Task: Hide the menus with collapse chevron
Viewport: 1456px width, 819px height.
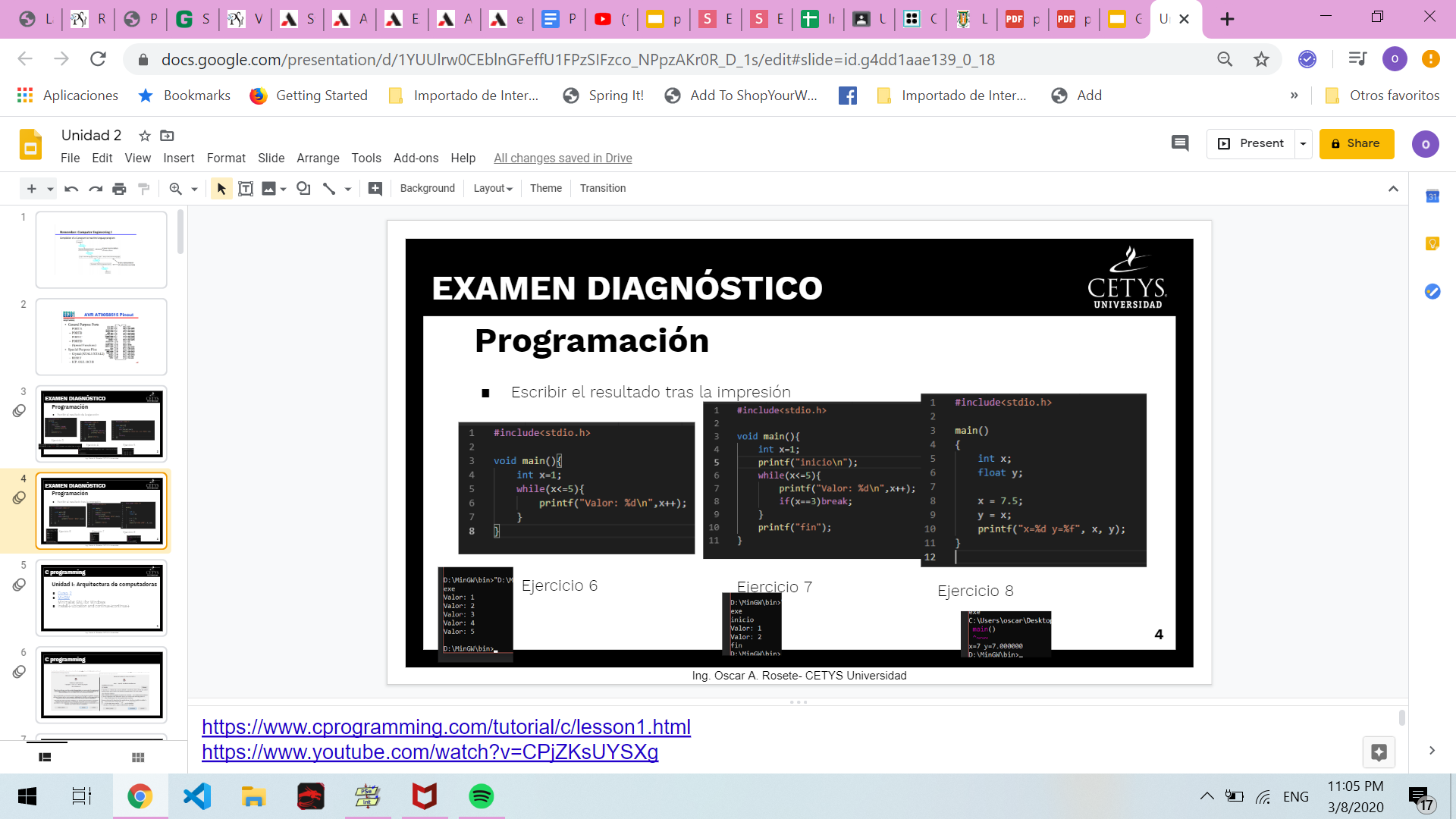Action: (1393, 189)
